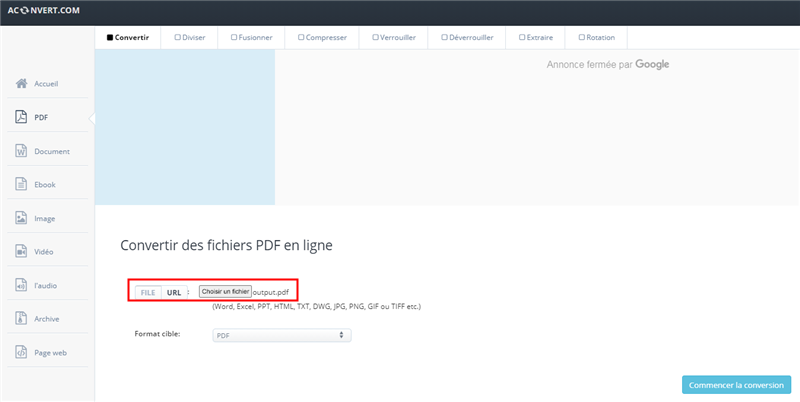The width and height of the screenshot is (800, 402).
Task: Click the Convertir des fichiers PDF heading
Action: point(227,245)
